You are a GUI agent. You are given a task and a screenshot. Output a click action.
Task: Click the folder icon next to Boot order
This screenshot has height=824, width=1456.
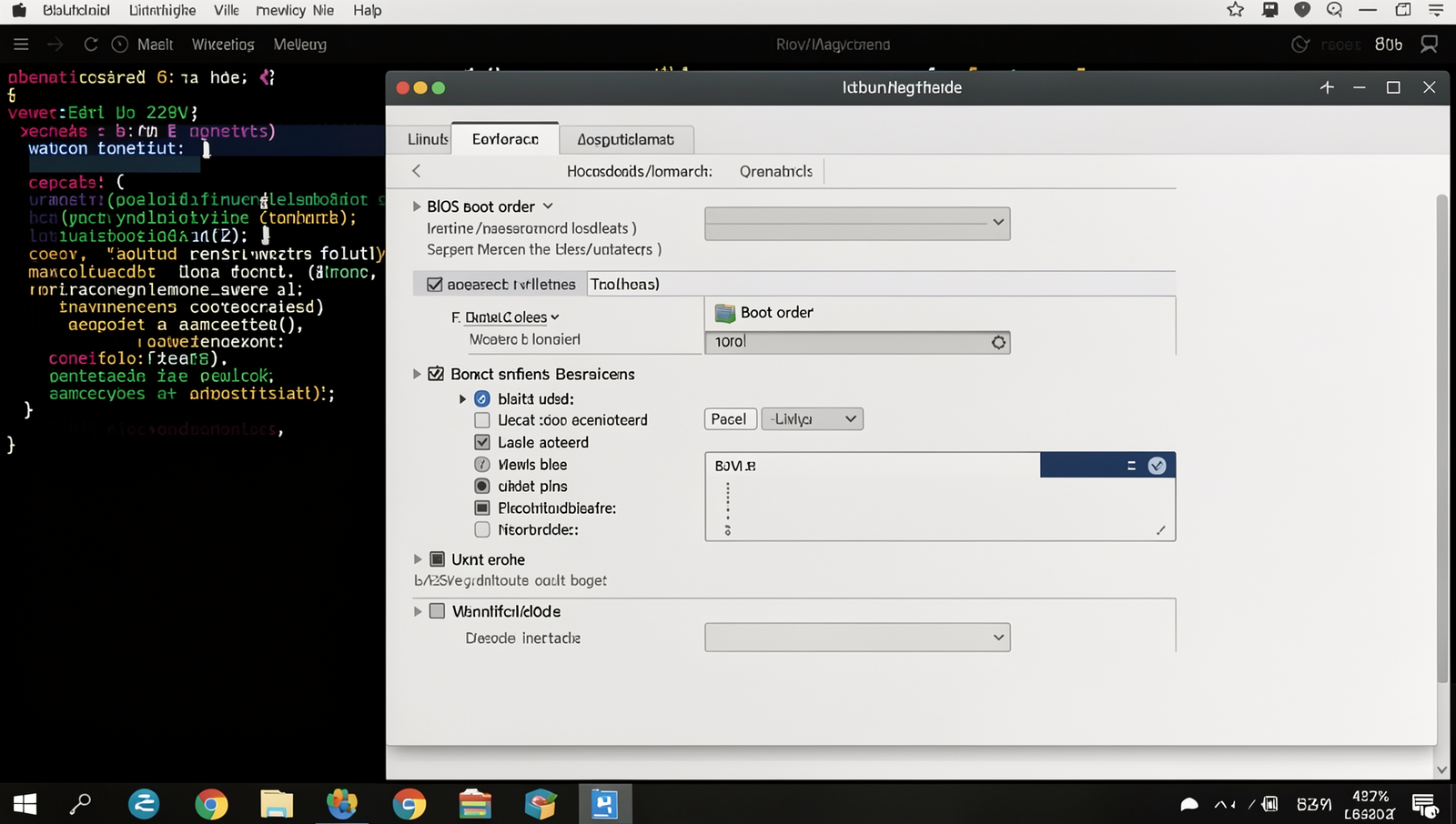coord(725,313)
